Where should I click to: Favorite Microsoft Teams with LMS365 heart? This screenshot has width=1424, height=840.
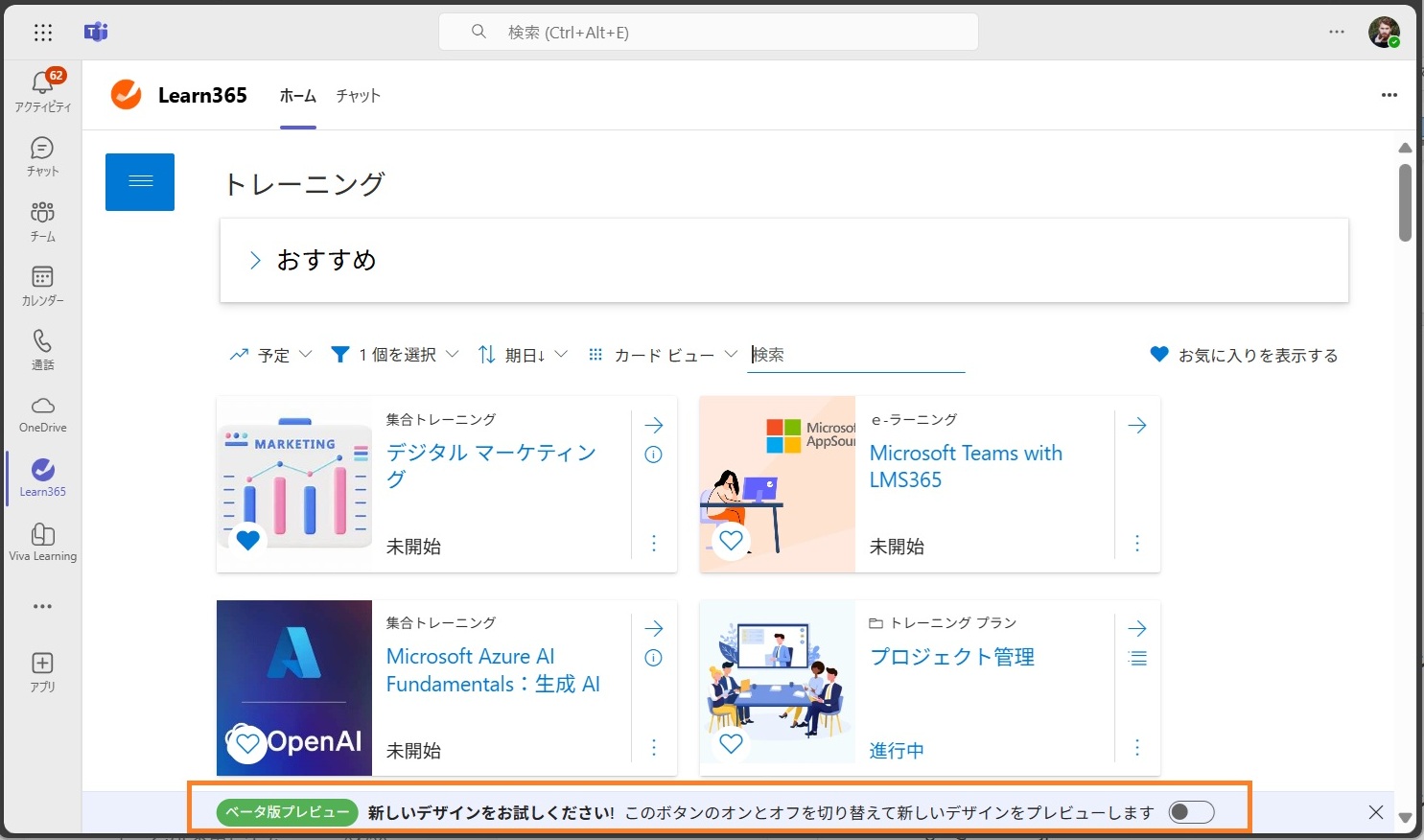click(x=731, y=540)
